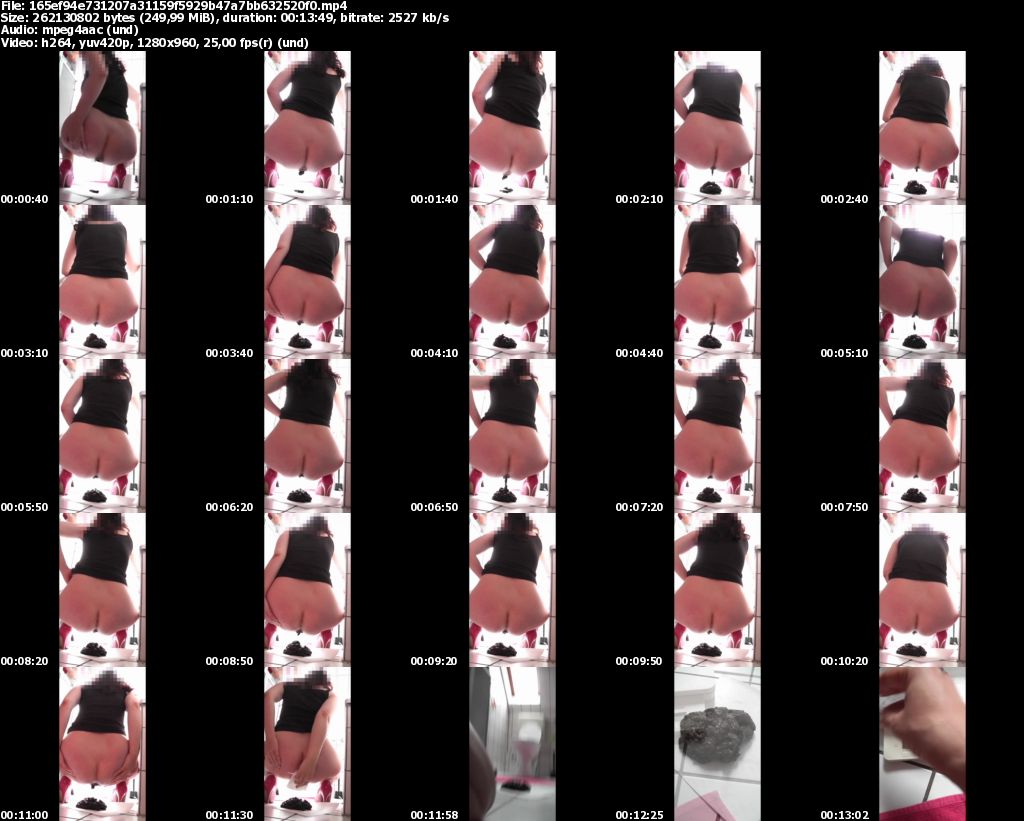
Task: Pick the frame at 00:02:10
Action: [717, 127]
